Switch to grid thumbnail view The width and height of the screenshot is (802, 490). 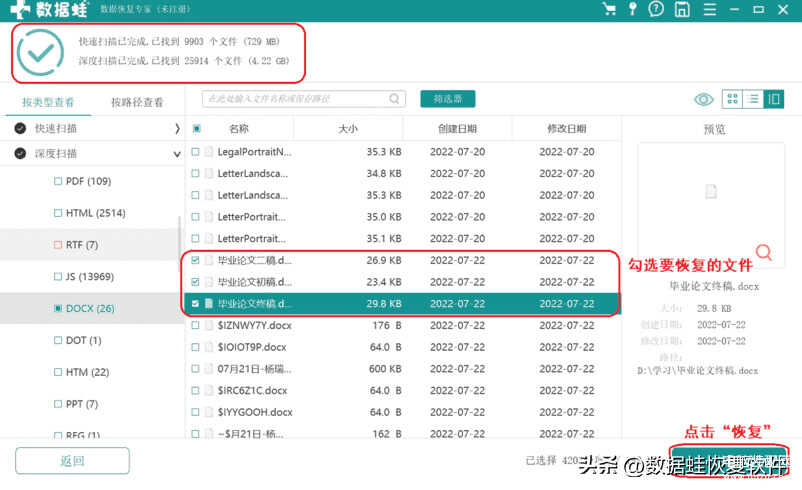(732, 99)
